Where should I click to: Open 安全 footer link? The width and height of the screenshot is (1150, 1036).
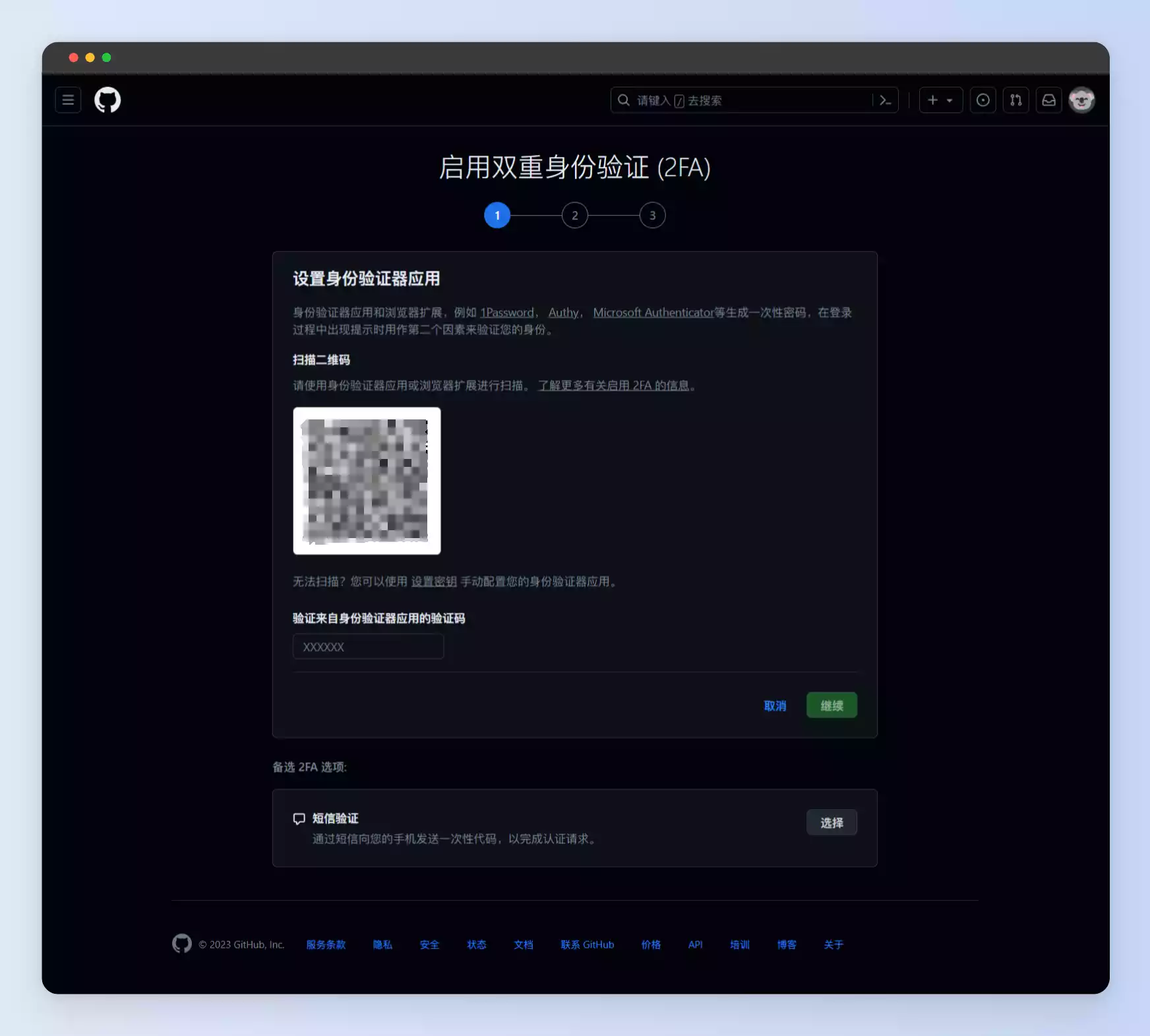pyautogui.click(x=429, y=944)
